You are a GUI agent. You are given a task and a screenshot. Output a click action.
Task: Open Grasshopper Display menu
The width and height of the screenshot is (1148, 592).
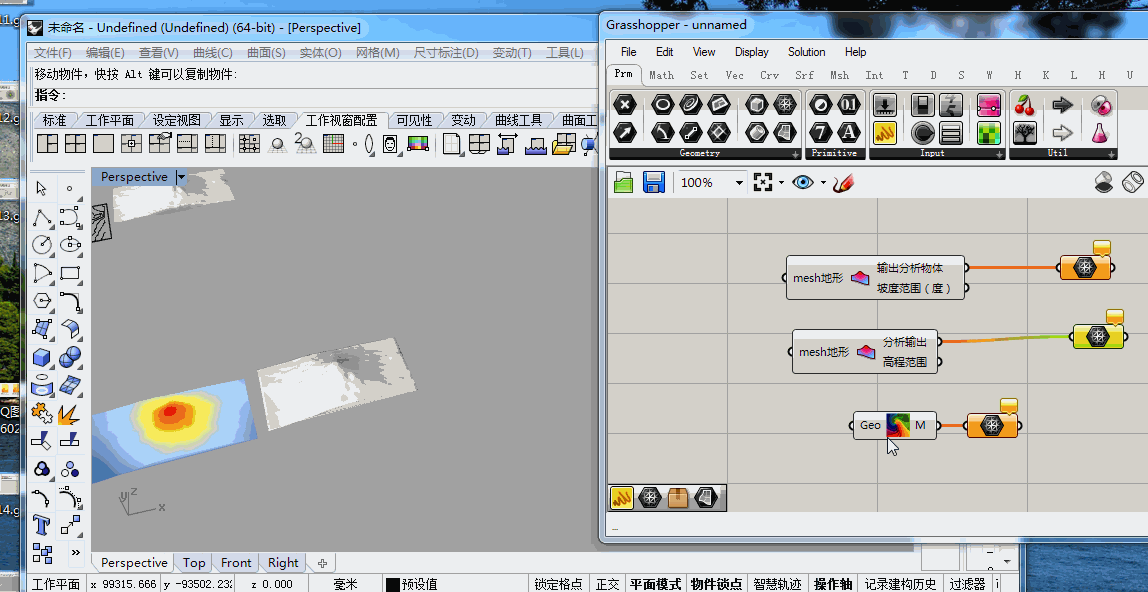[x=751, y=52]
